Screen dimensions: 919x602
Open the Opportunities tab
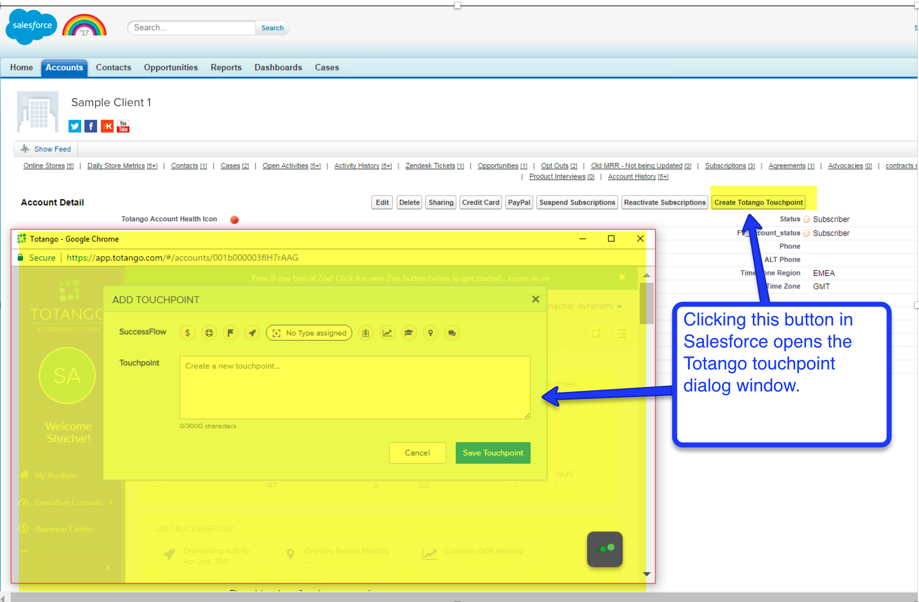coord(171,67)
